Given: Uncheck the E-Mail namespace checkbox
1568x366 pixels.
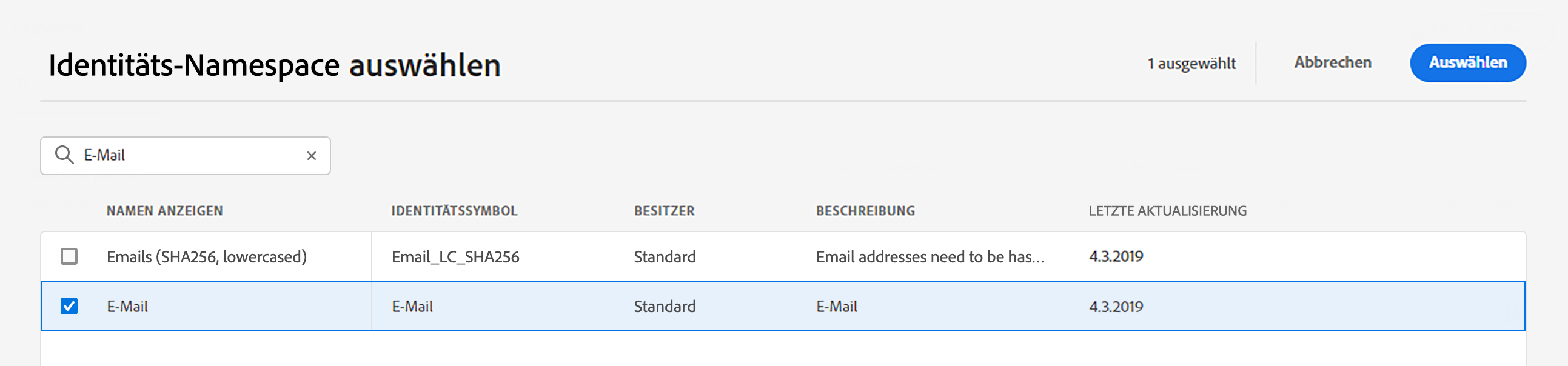Looking at the screenshot, I should [x=69, y=306].
